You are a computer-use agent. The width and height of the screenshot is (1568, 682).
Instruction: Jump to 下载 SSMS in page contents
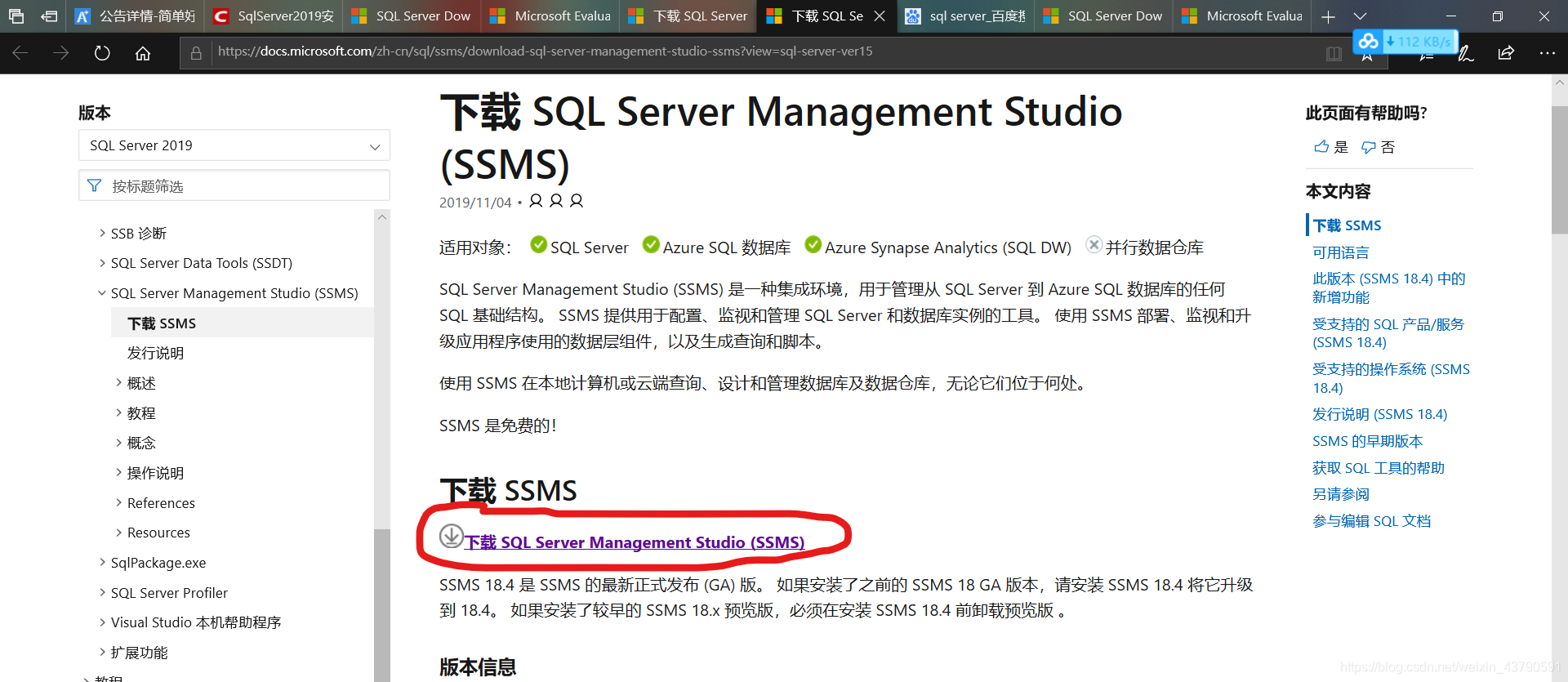click(1347, 225)
